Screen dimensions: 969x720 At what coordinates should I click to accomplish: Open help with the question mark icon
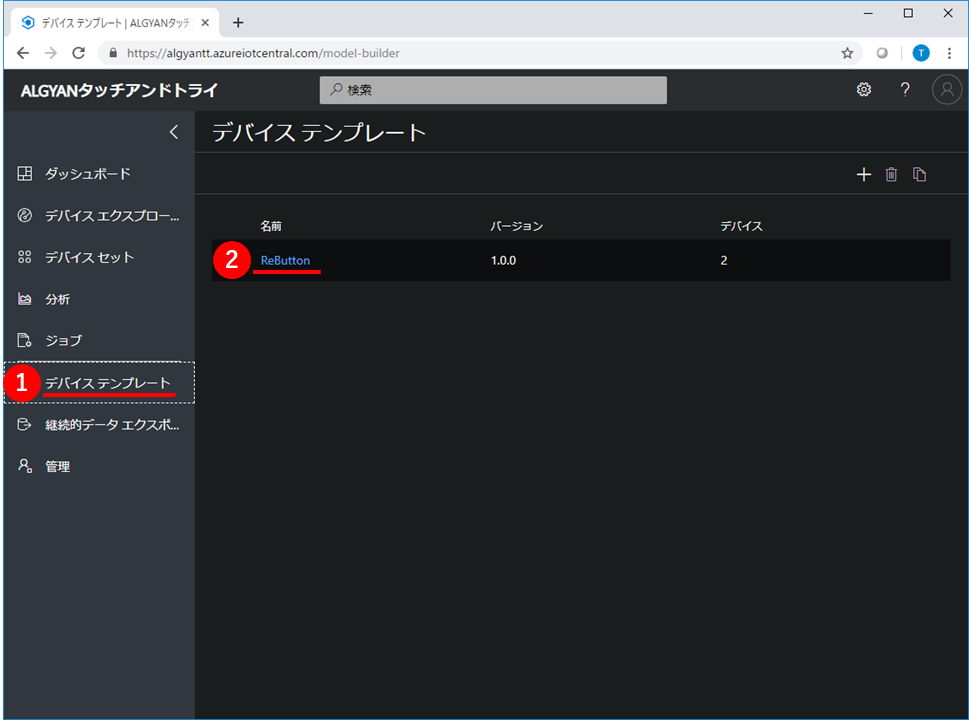[905, 90]
